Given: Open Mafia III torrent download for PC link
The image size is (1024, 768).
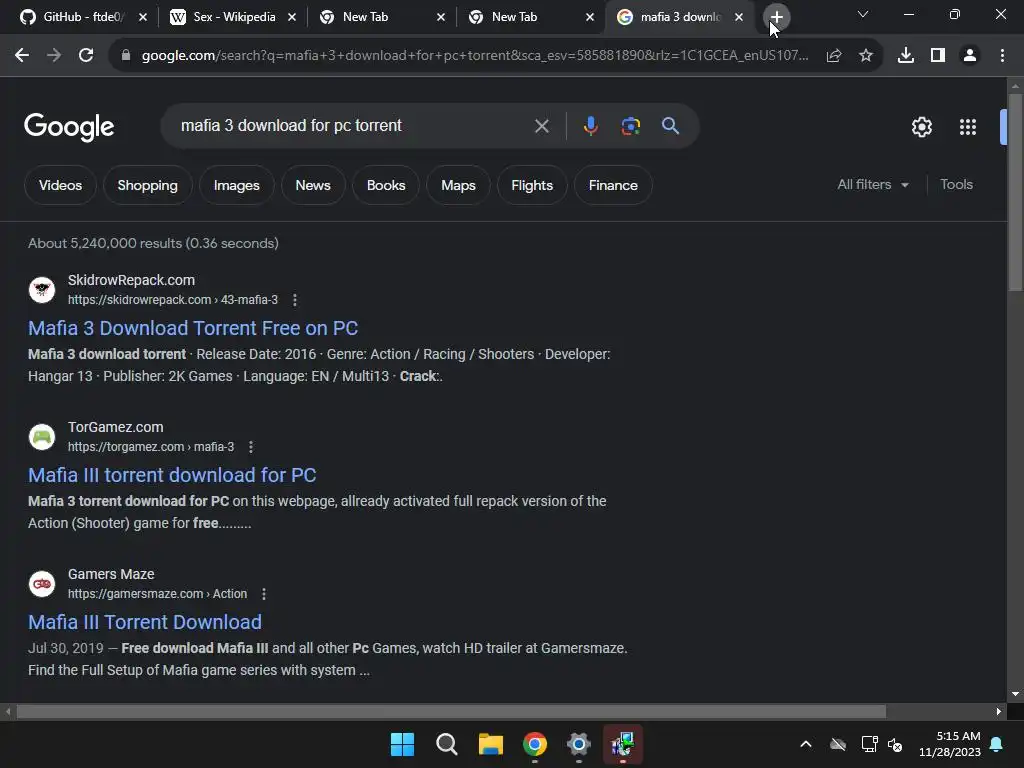Looking at the screenshot, I should coord(172,475).
